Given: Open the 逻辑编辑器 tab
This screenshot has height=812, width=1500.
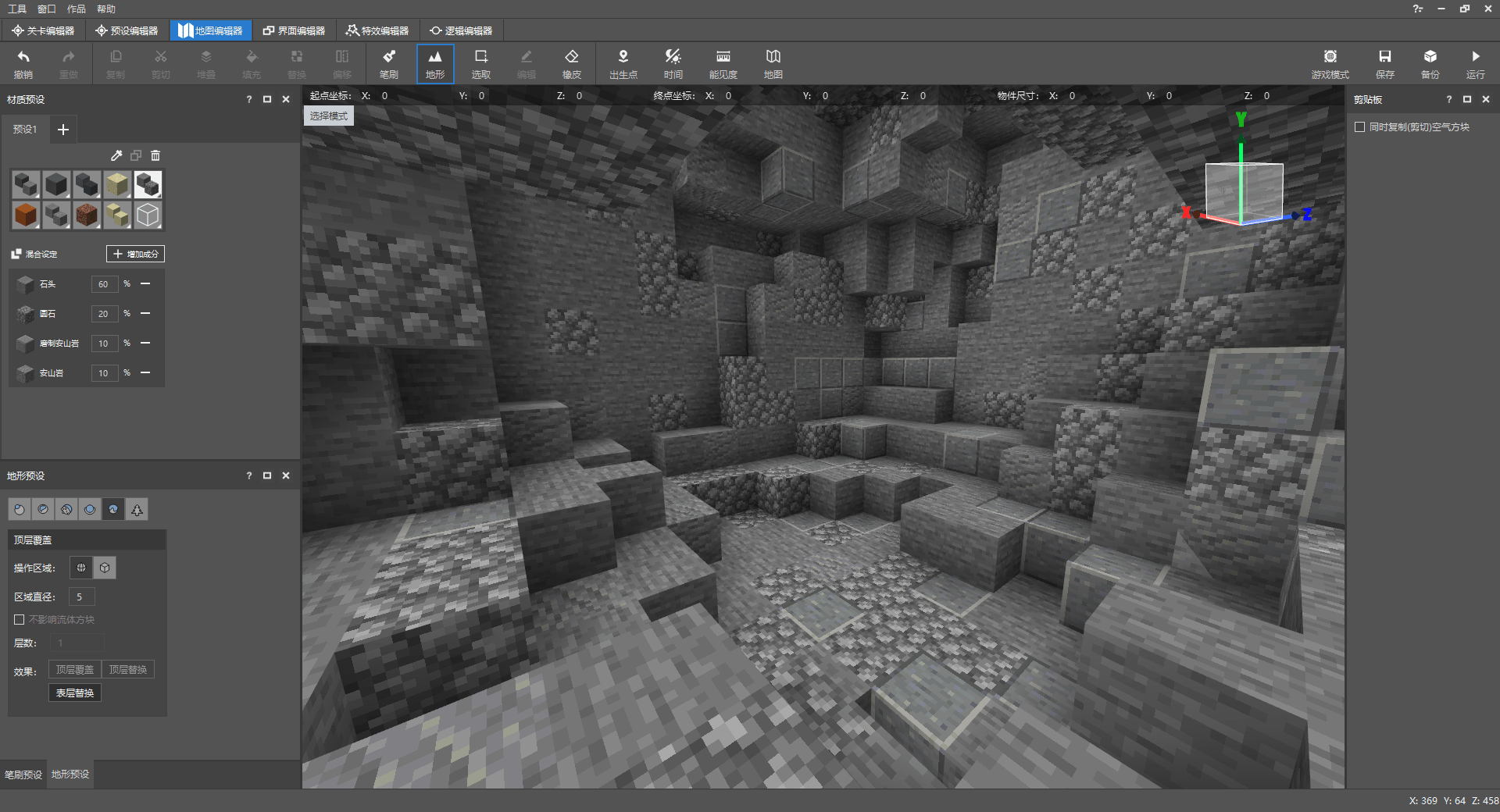Looking at the screenshot, I should tap(461, 30).
